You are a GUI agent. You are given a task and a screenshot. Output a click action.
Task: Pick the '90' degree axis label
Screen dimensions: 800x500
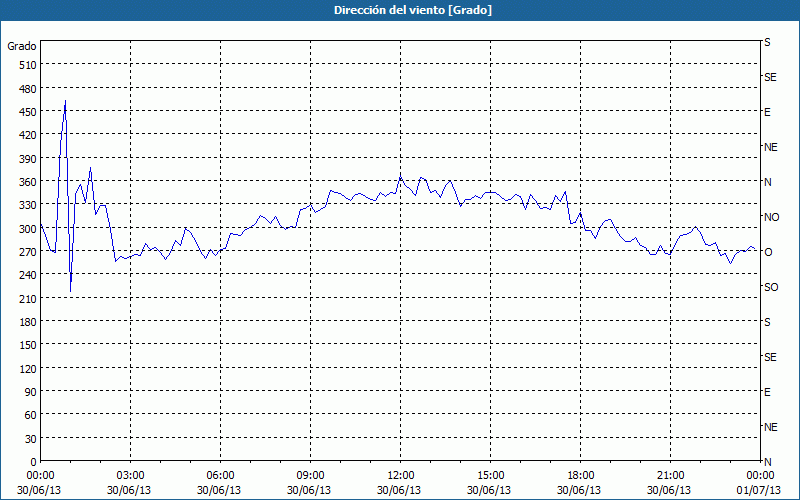(31, 392)
